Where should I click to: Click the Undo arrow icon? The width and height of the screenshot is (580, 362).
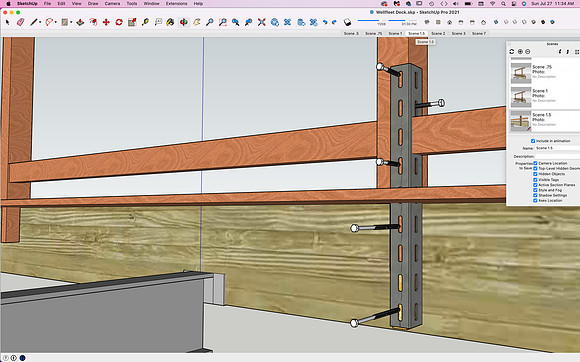click(325, 23)
